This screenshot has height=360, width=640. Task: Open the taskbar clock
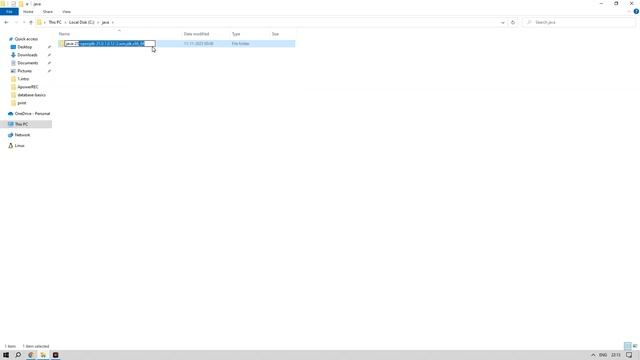616,355
